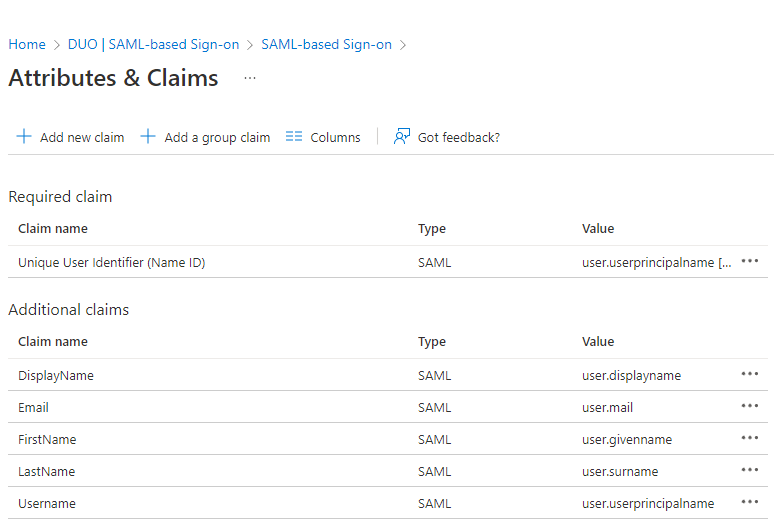The image size is (774, 523).
Task: Select the Unique User Identifier (Name ID) claim row
Action: point(112,263)
